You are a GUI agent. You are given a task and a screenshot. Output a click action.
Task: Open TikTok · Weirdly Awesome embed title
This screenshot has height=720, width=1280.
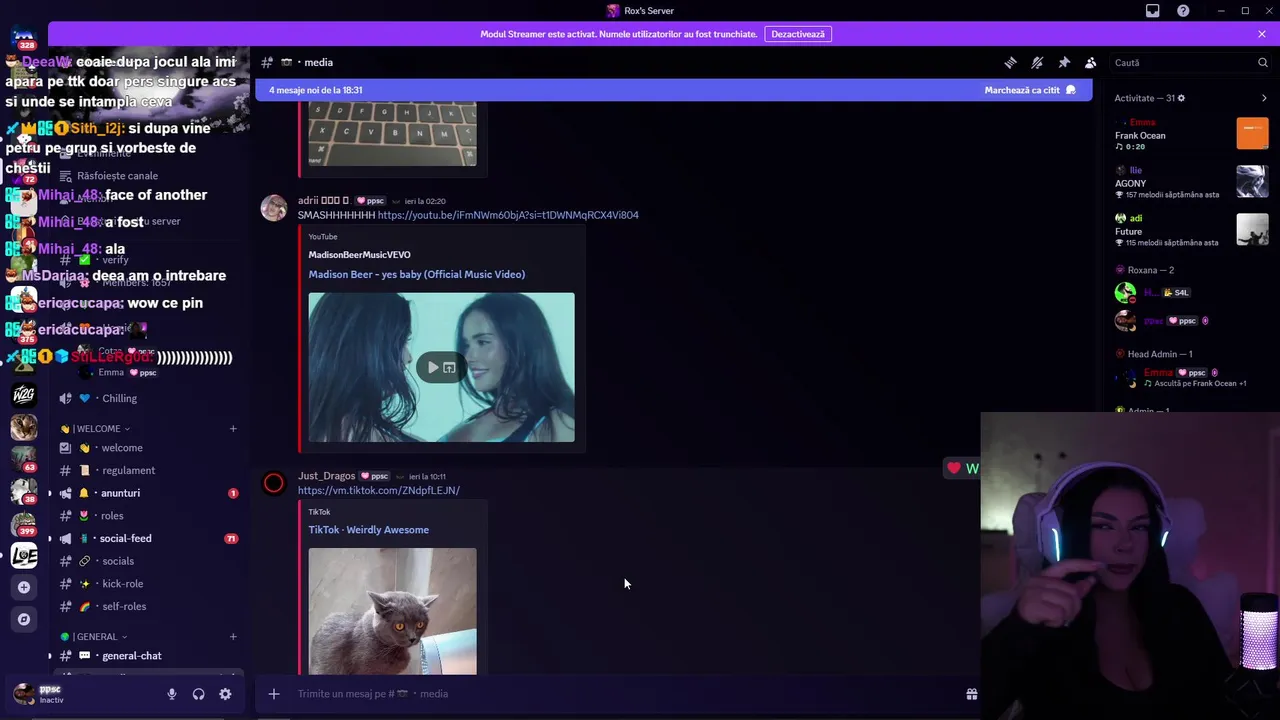(x=369, y=530)
